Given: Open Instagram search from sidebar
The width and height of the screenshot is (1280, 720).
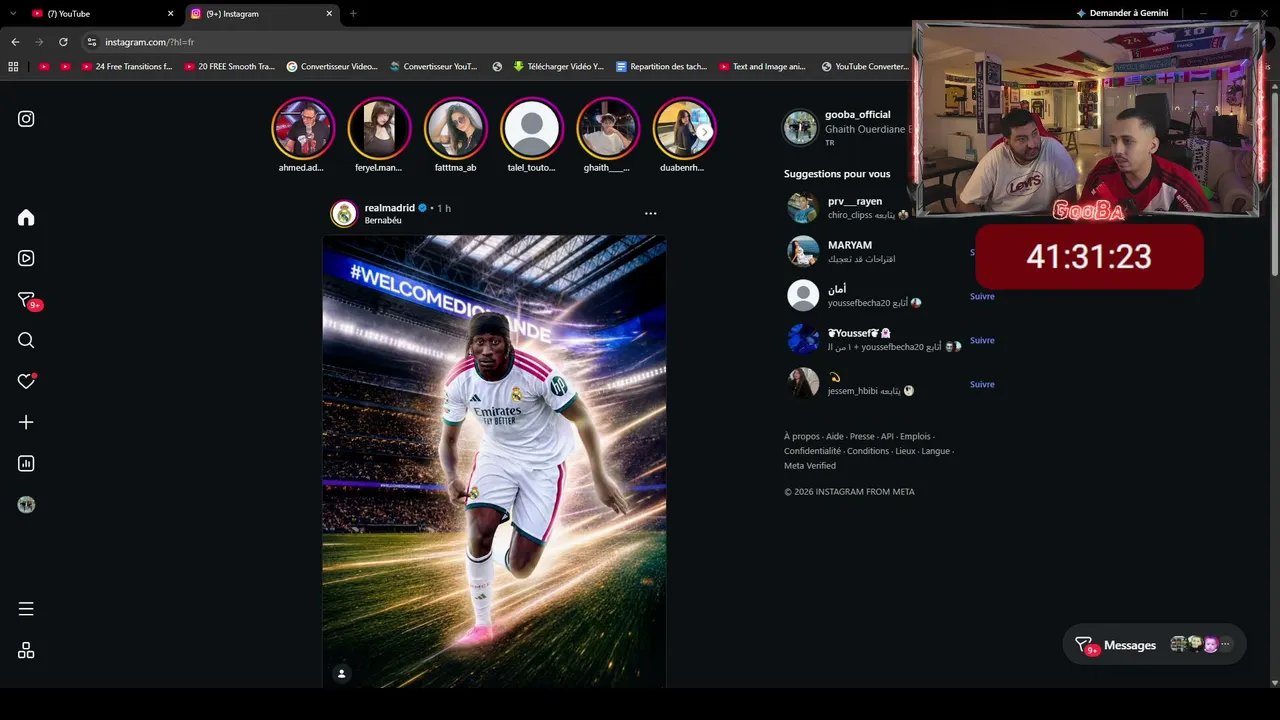Looking at the screenshot, I should 26,340.
